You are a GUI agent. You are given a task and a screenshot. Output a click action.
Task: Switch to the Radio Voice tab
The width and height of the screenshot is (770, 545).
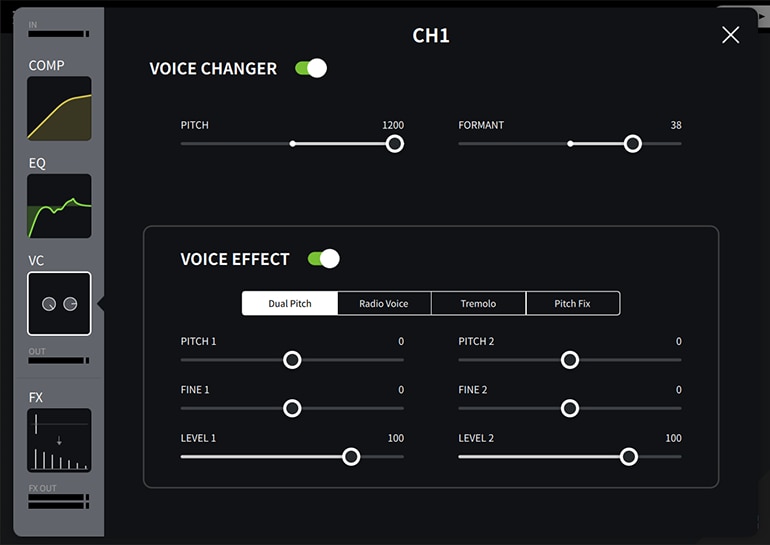pos(384,303)
